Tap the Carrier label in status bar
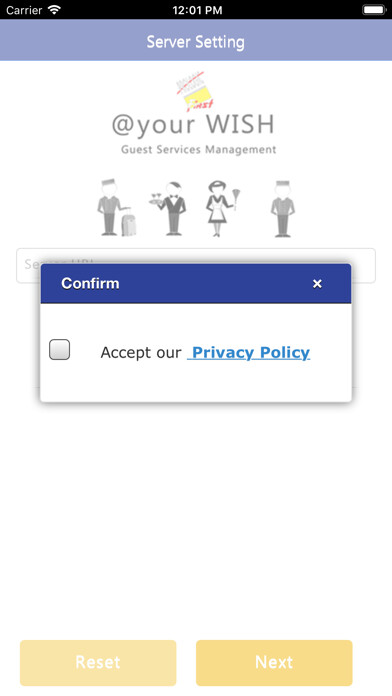 pyautogui.click(x=24, y=10)
